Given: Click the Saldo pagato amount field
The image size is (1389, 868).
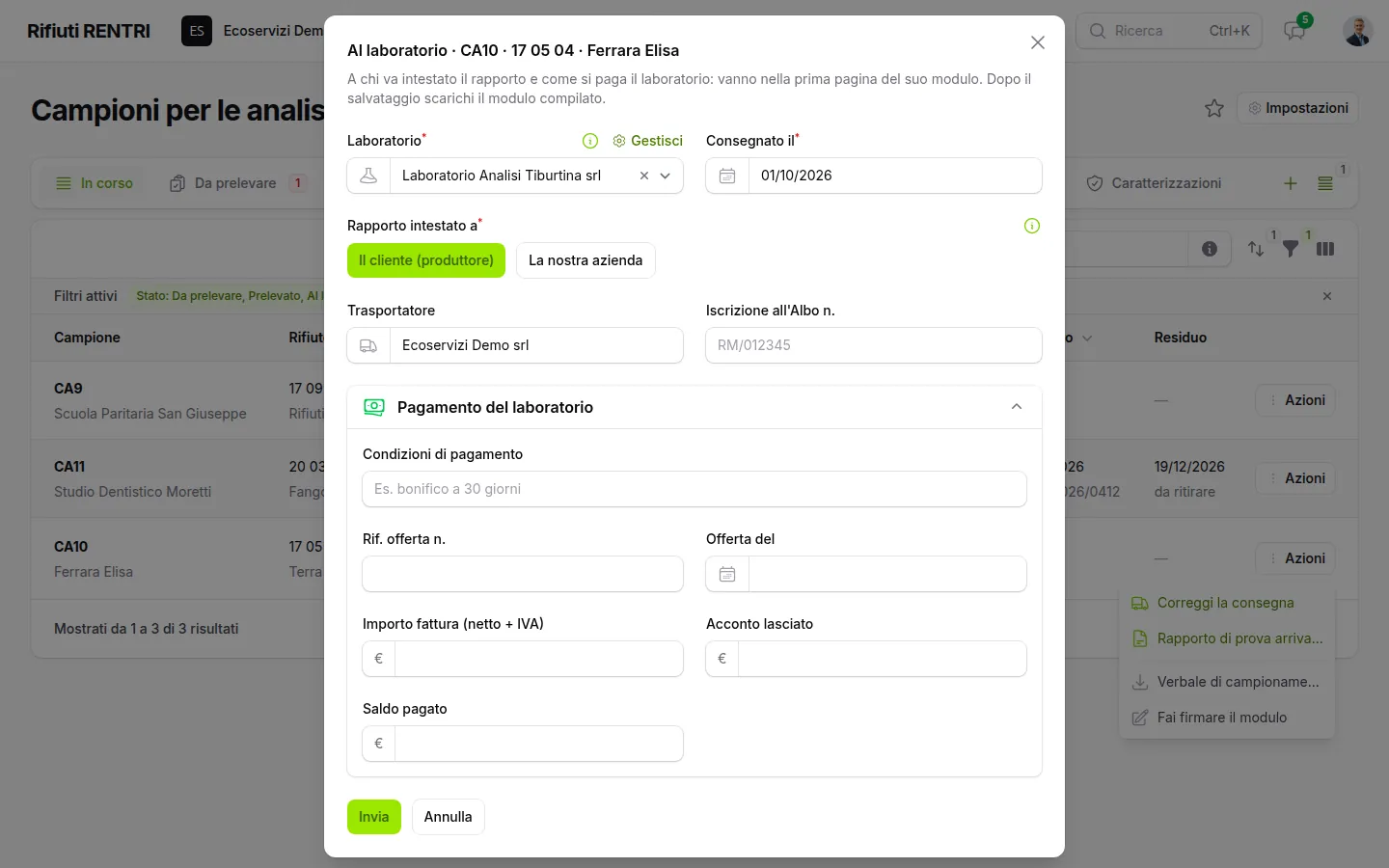Looking at the screenshot, I should click(538, 744).
